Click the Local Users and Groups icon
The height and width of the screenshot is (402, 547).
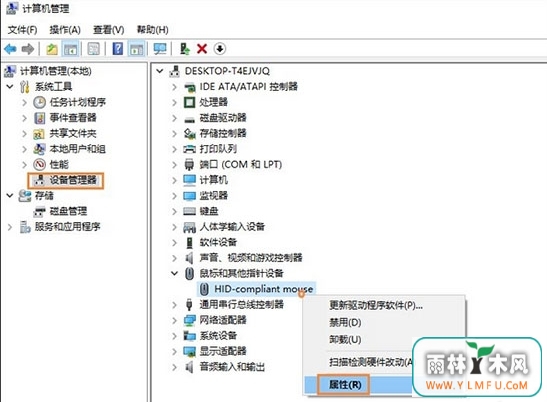(39, 149)
